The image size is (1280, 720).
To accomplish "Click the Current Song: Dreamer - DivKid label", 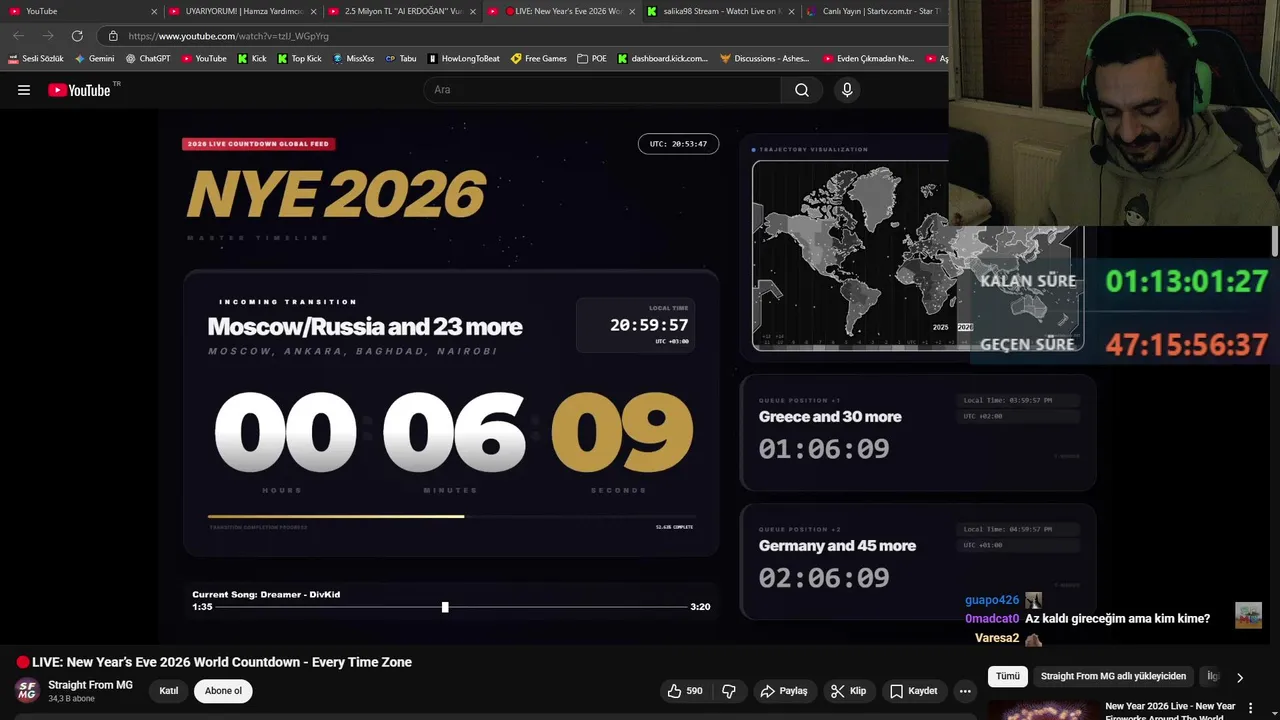I will (266, 594).
